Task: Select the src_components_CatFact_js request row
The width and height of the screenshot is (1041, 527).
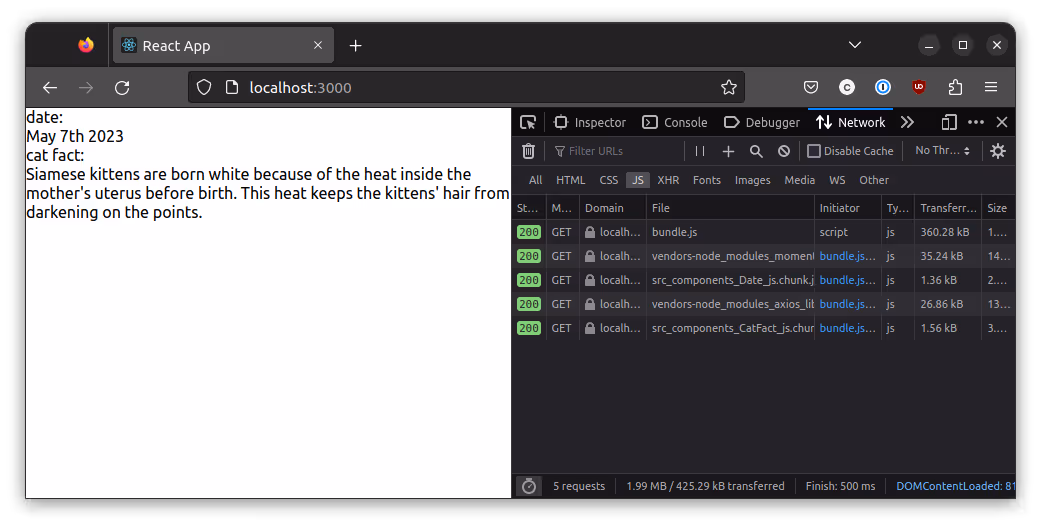Action: [763, 328]
